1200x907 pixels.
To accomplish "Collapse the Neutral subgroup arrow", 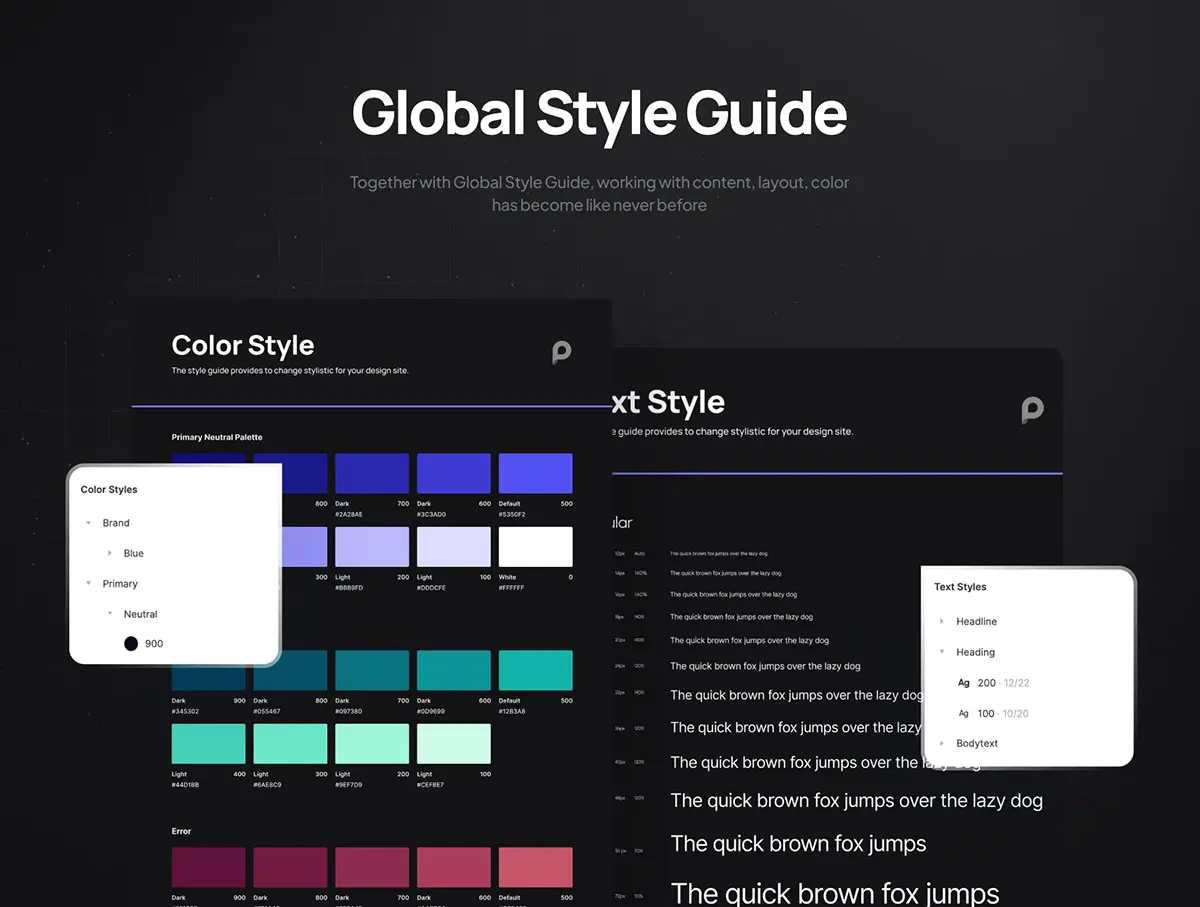I will 110,614.
